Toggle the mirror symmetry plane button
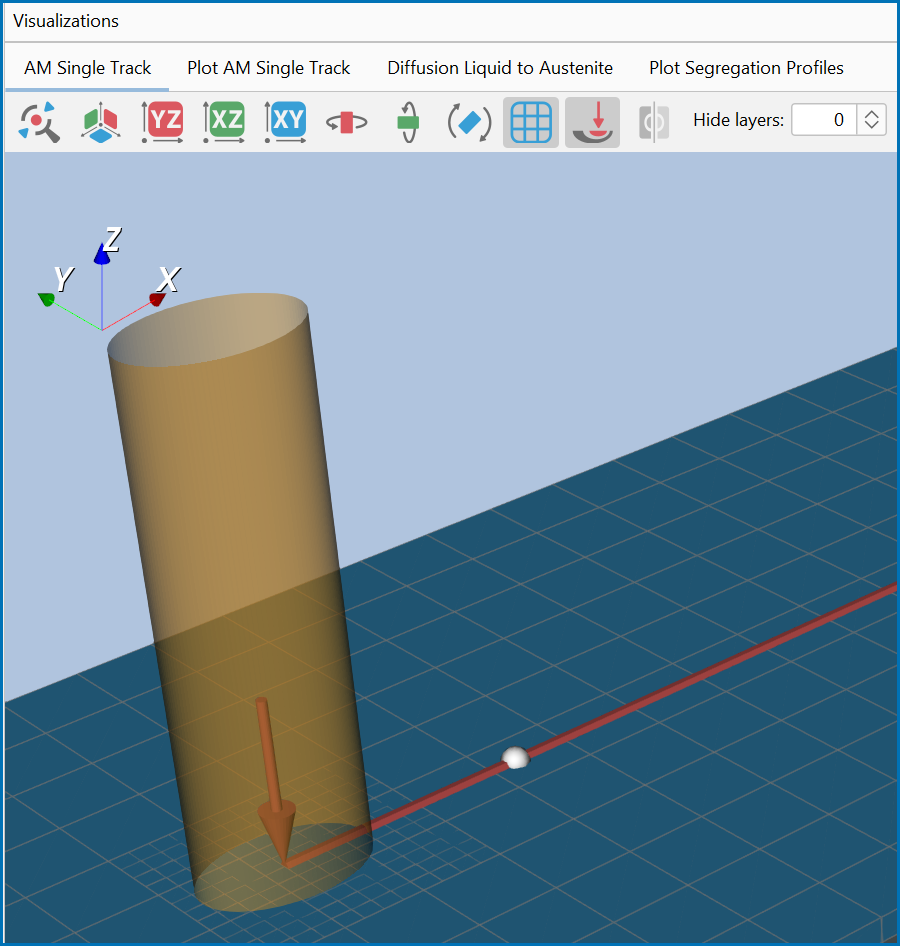The image size is (900, 946). point(654,122)
